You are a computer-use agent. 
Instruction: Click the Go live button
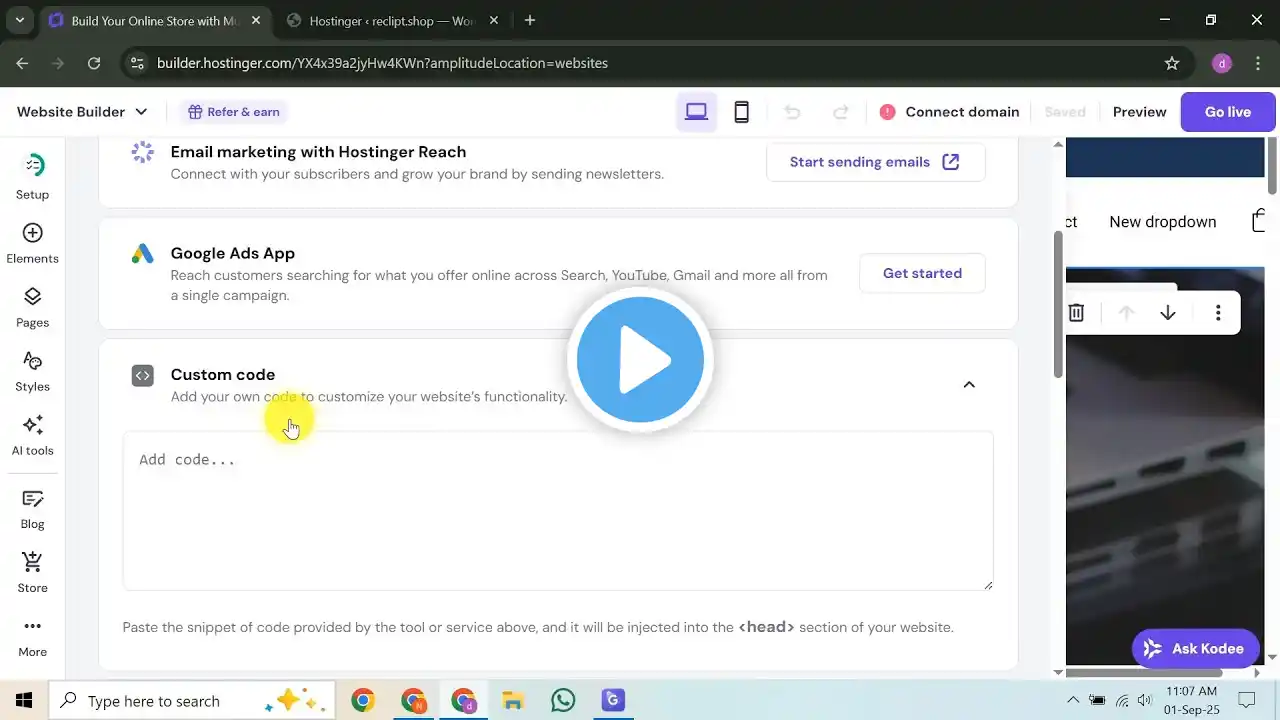(1227, 112)
